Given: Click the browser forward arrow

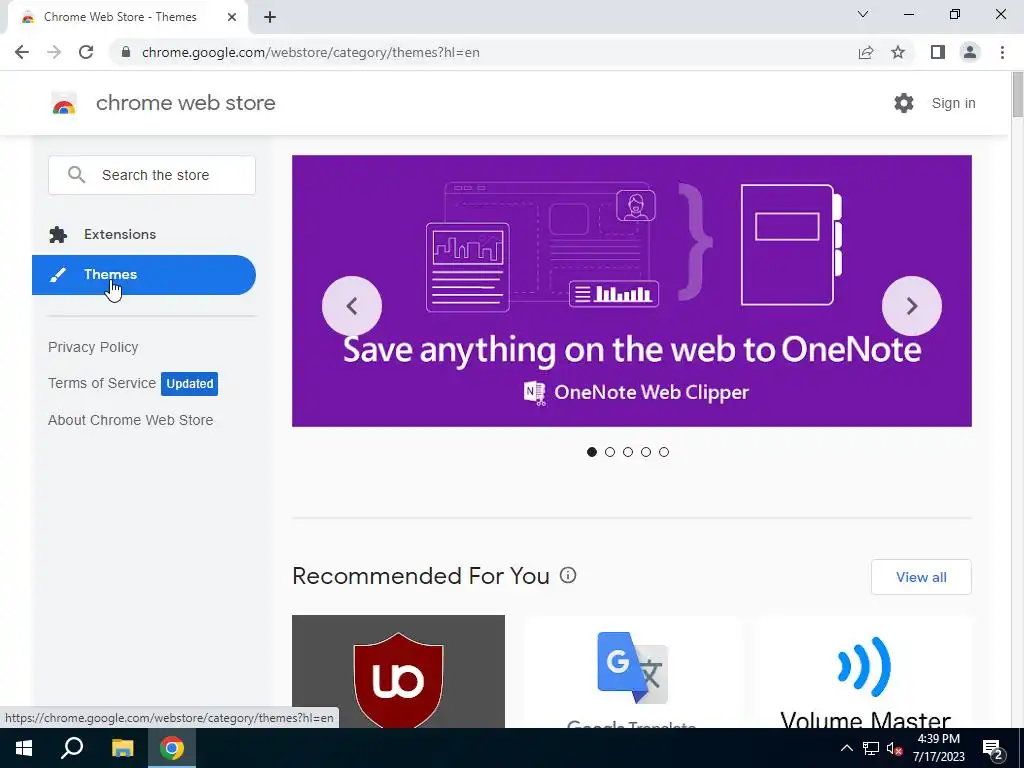Looking at the screenshot, I should pos(54,52).
